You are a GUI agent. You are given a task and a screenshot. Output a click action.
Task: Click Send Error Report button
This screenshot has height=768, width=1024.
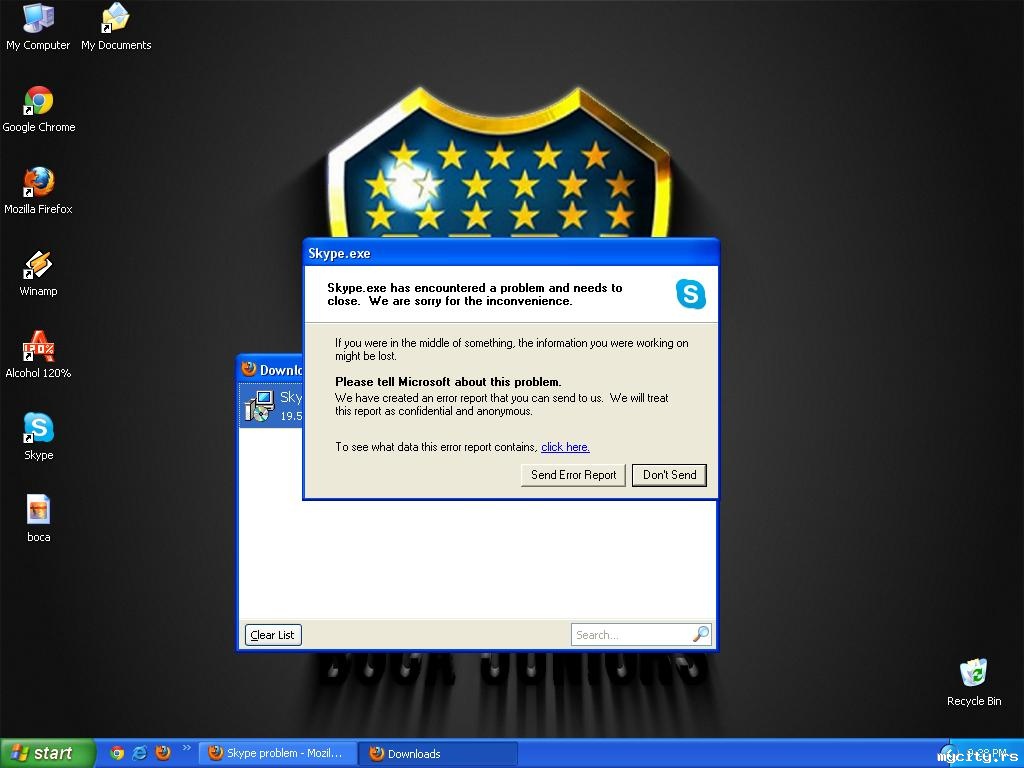point(573,475)
